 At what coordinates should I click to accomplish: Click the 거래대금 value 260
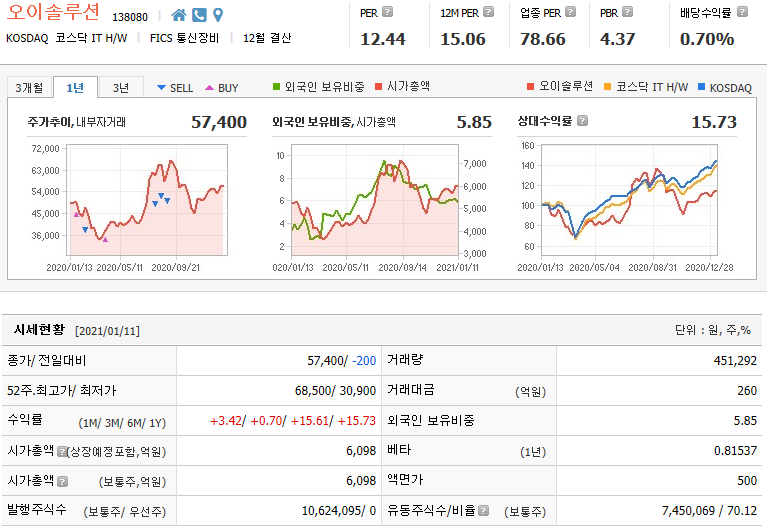pos(747,391)
